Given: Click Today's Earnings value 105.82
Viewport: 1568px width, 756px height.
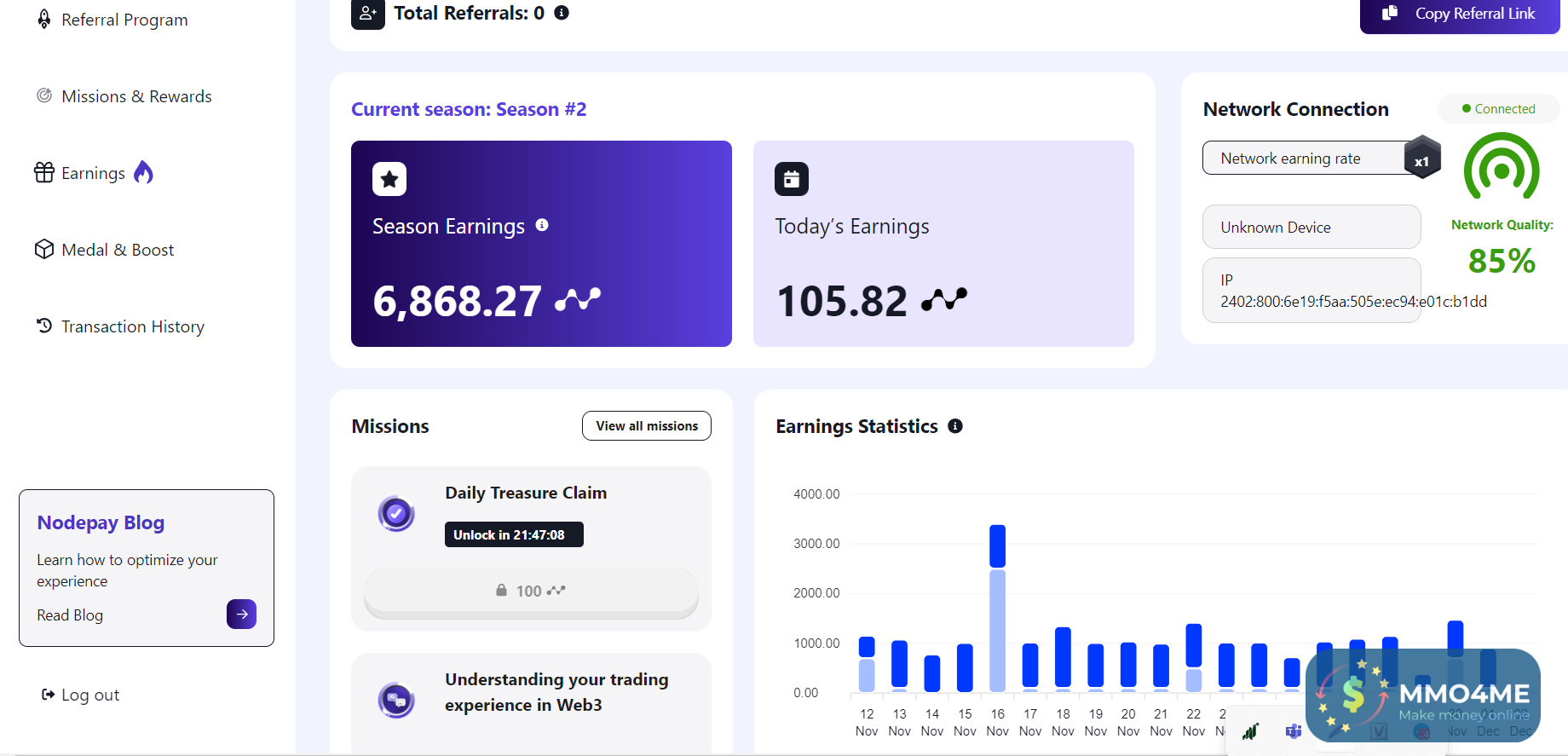Looking at the screenshot, I should click(842, 301).
